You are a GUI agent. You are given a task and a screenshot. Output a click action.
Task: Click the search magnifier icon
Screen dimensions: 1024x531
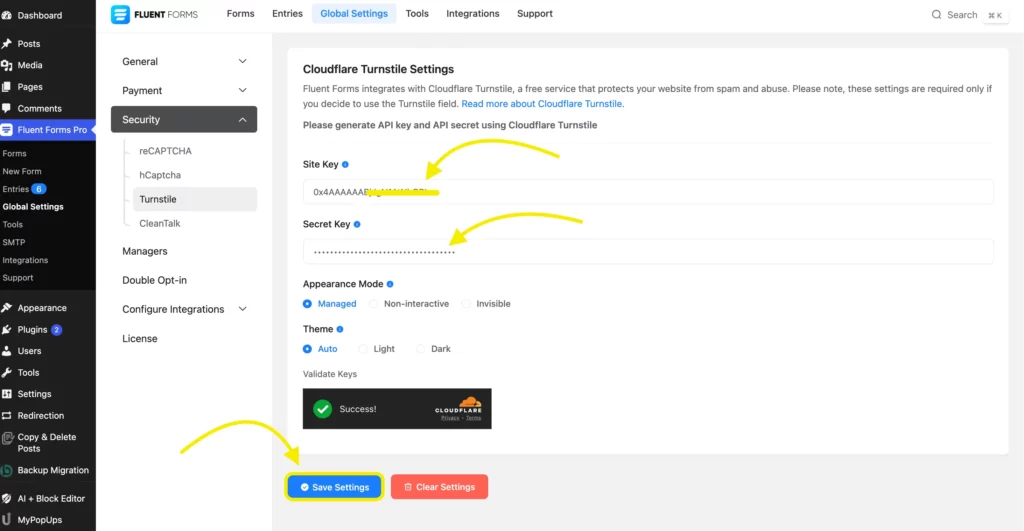(x=936, y=14)
